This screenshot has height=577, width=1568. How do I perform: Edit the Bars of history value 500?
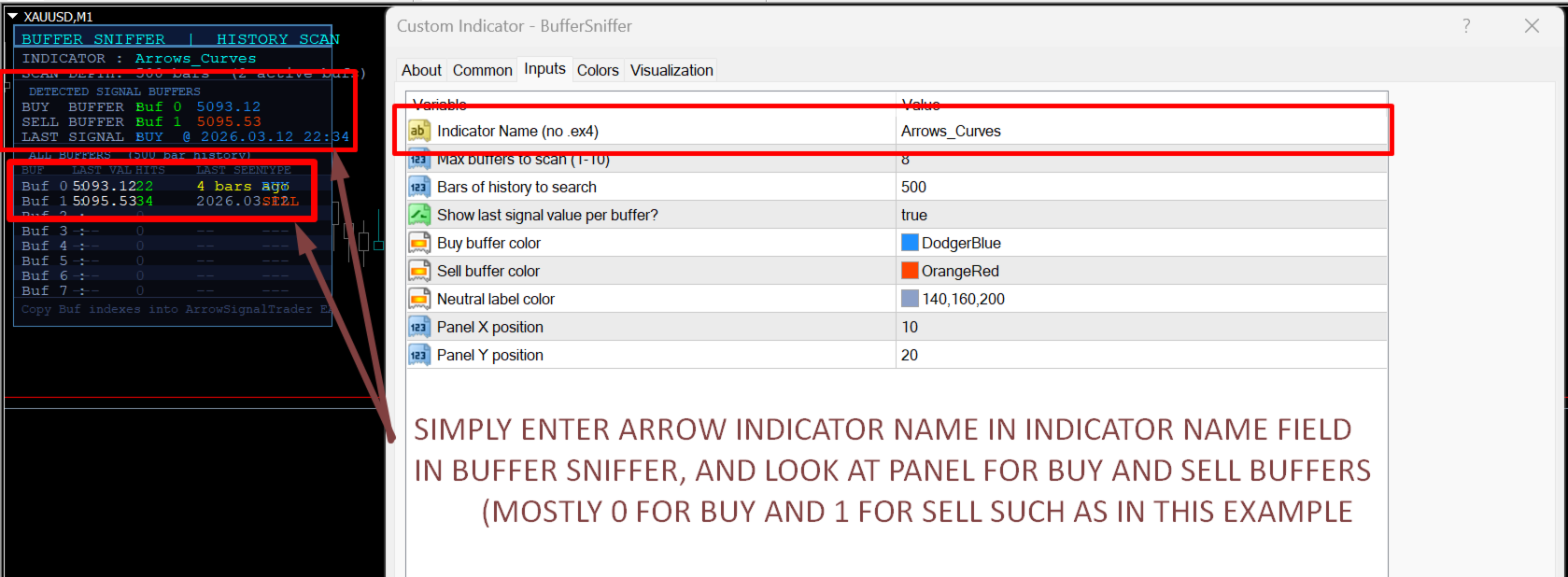pyautogui.click(x=913, y=187)
